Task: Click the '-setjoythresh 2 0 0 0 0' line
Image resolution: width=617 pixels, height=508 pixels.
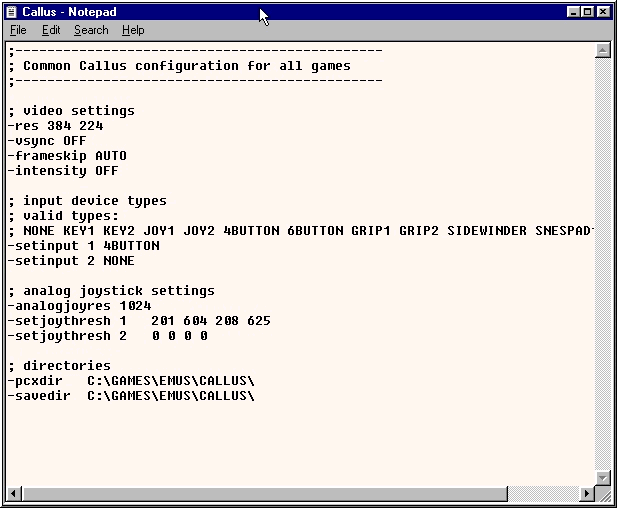Action: [107, 336]
